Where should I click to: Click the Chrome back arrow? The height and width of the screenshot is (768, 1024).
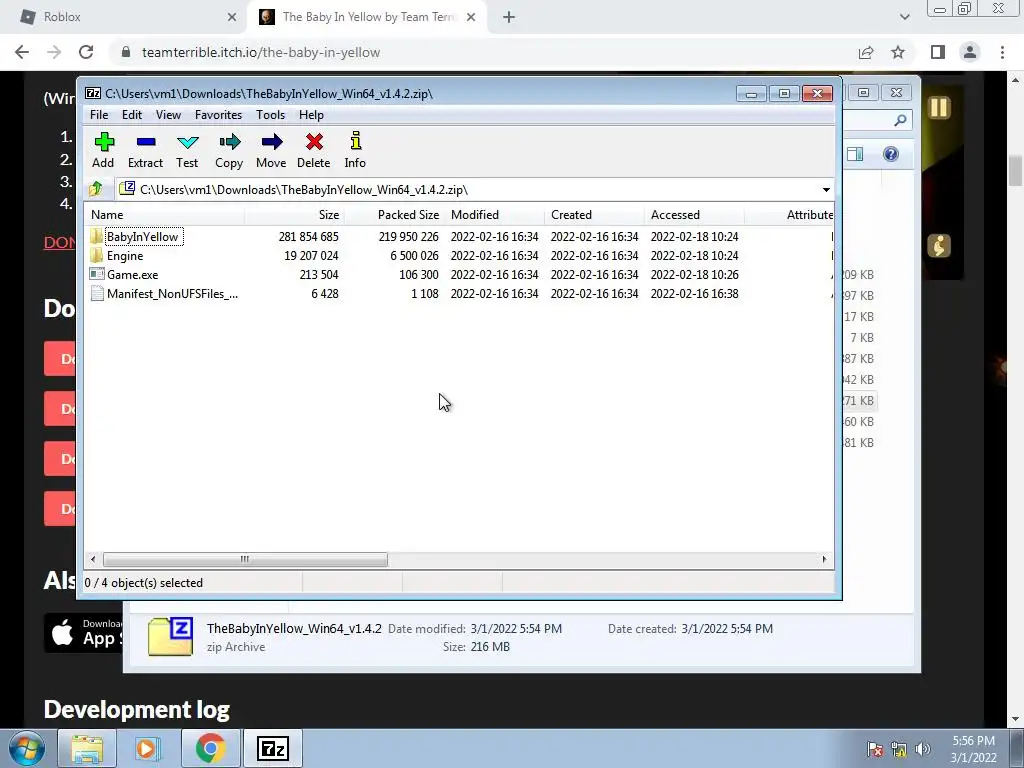22,52
